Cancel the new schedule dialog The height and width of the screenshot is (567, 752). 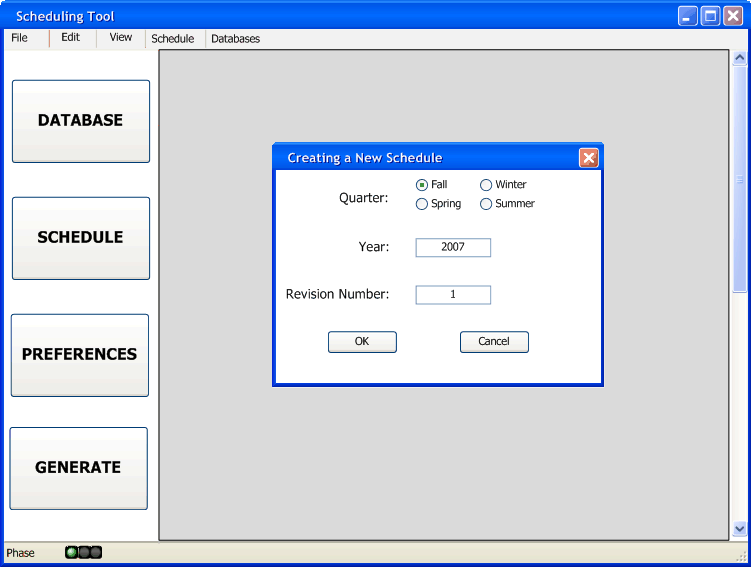click(494, 342)
